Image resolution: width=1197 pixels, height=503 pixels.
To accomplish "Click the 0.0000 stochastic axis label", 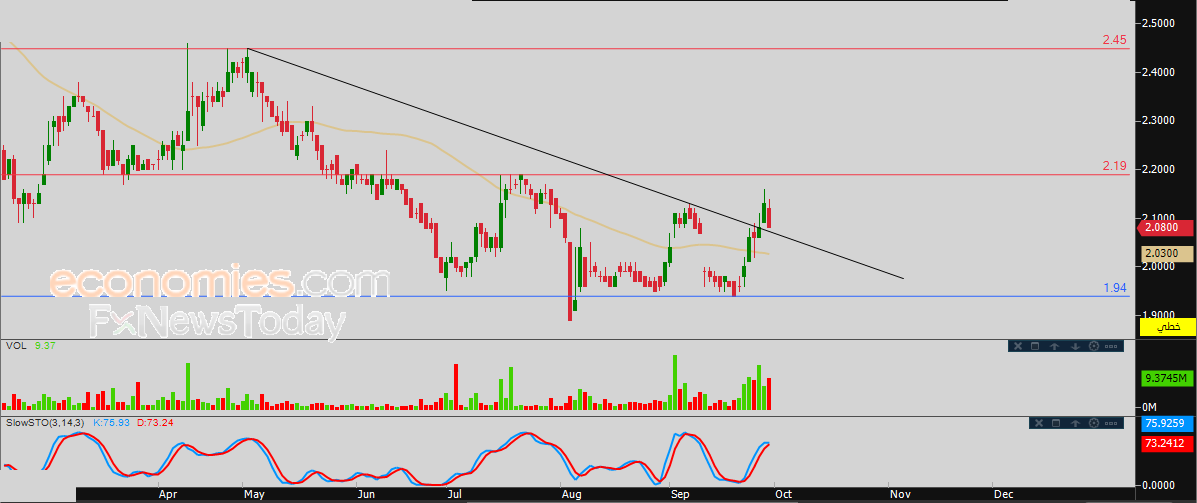I will [x=1160, y=485].
